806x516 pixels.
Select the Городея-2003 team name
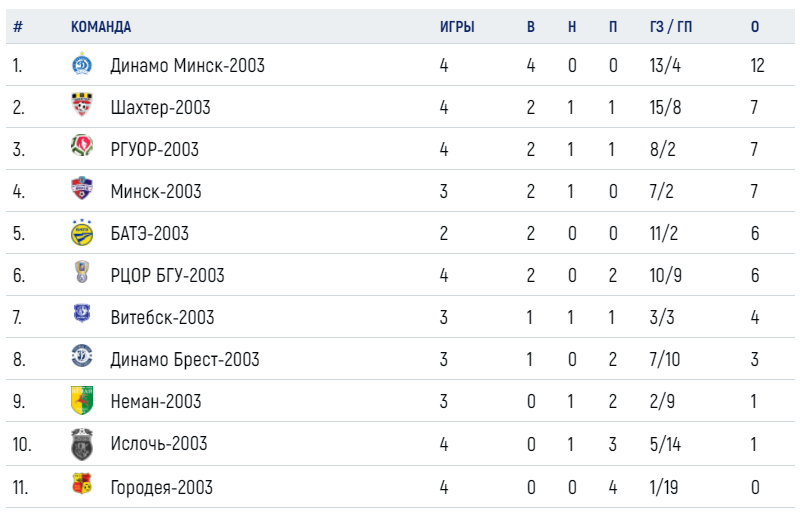(x=161, y=487)
